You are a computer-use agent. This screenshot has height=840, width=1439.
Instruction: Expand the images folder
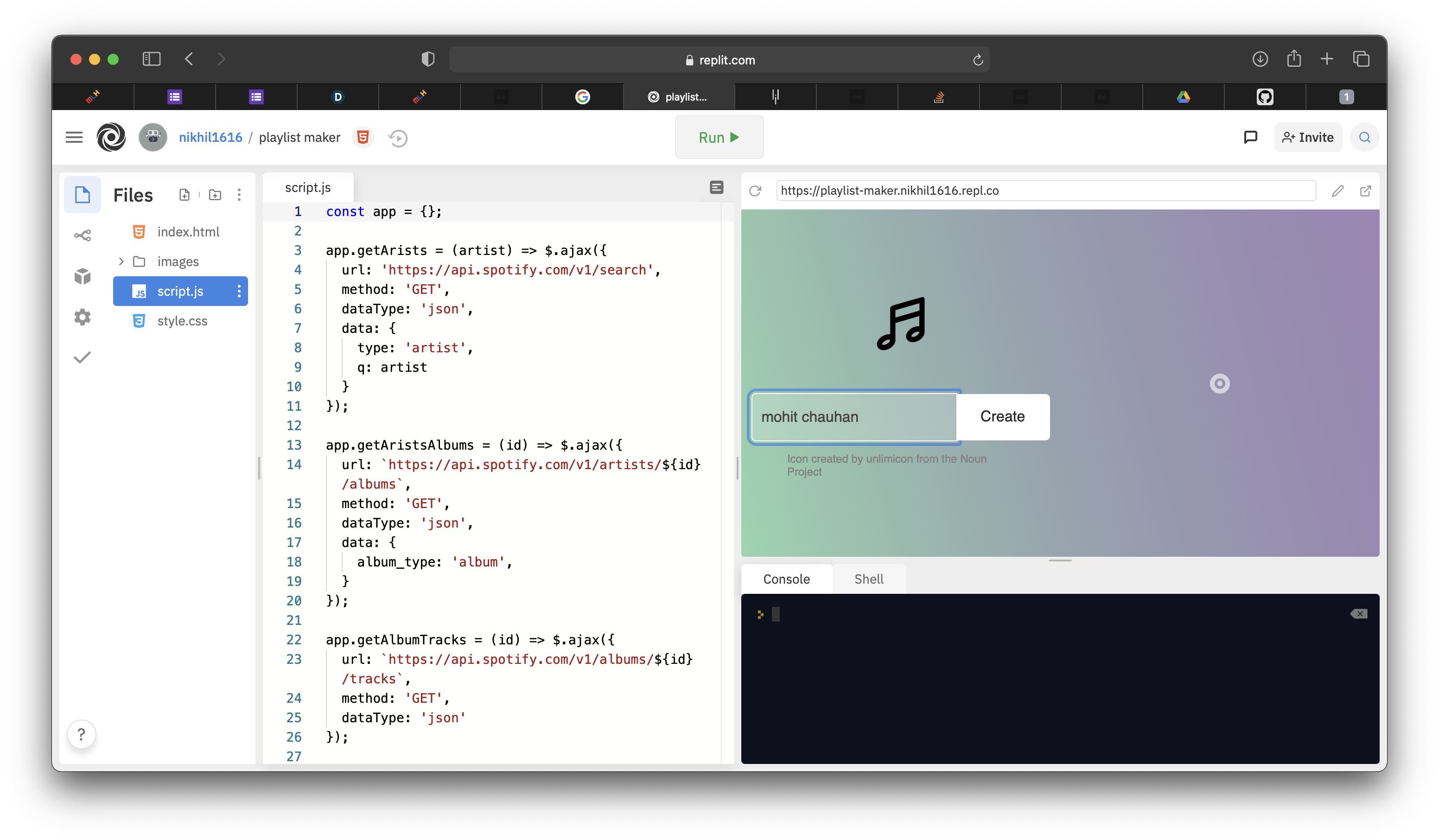coord(121,261)
